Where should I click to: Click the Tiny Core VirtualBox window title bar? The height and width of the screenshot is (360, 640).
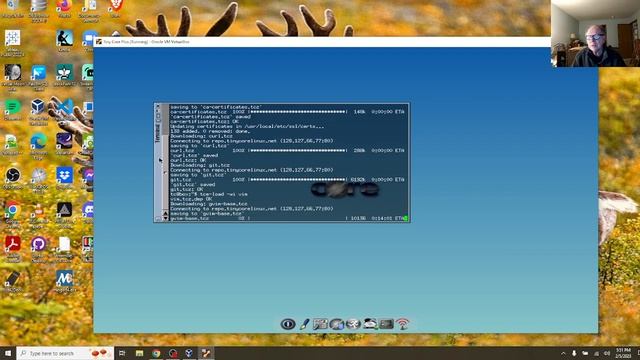(322, 42)
